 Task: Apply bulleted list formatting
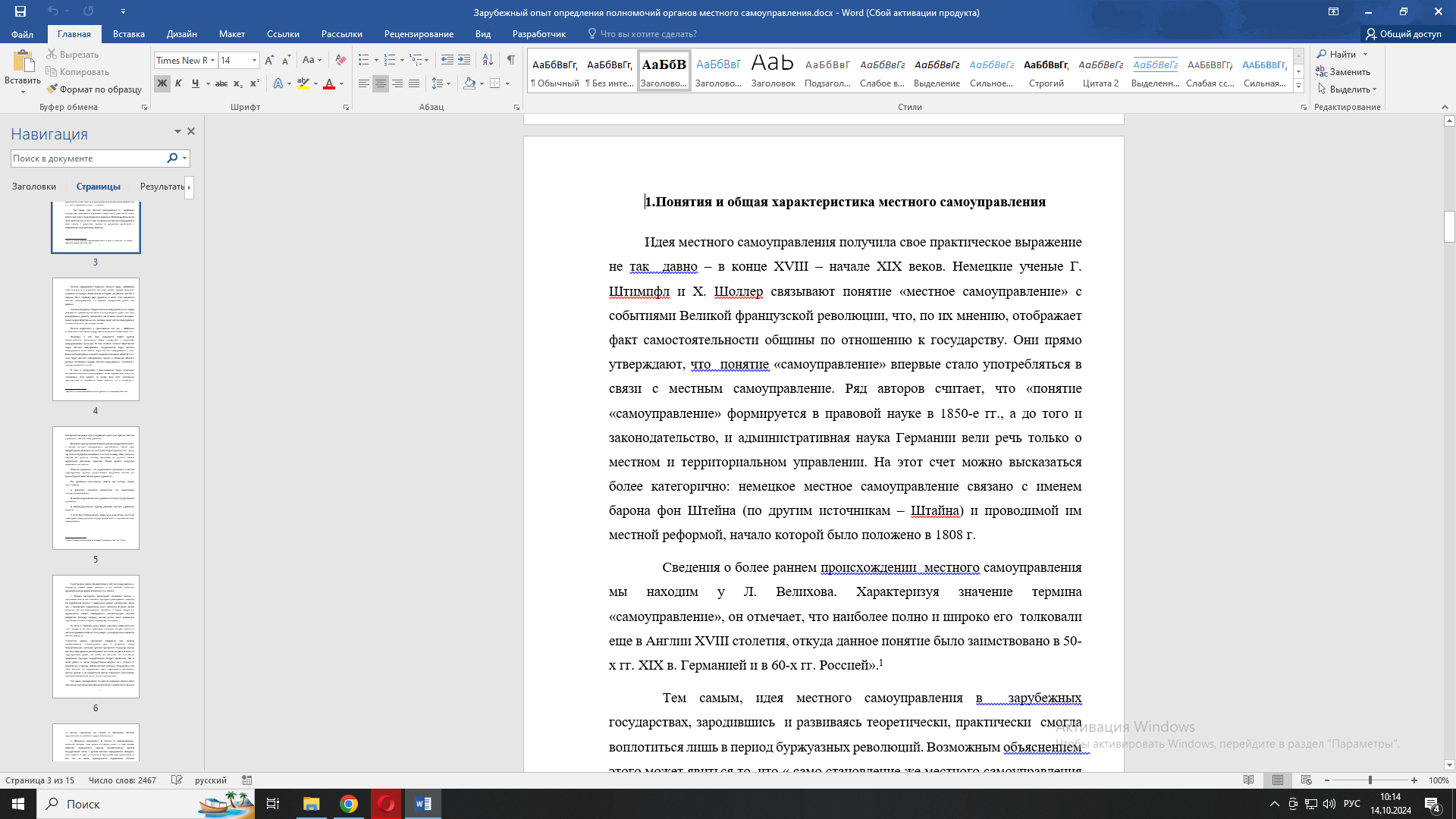pos(364,61)
